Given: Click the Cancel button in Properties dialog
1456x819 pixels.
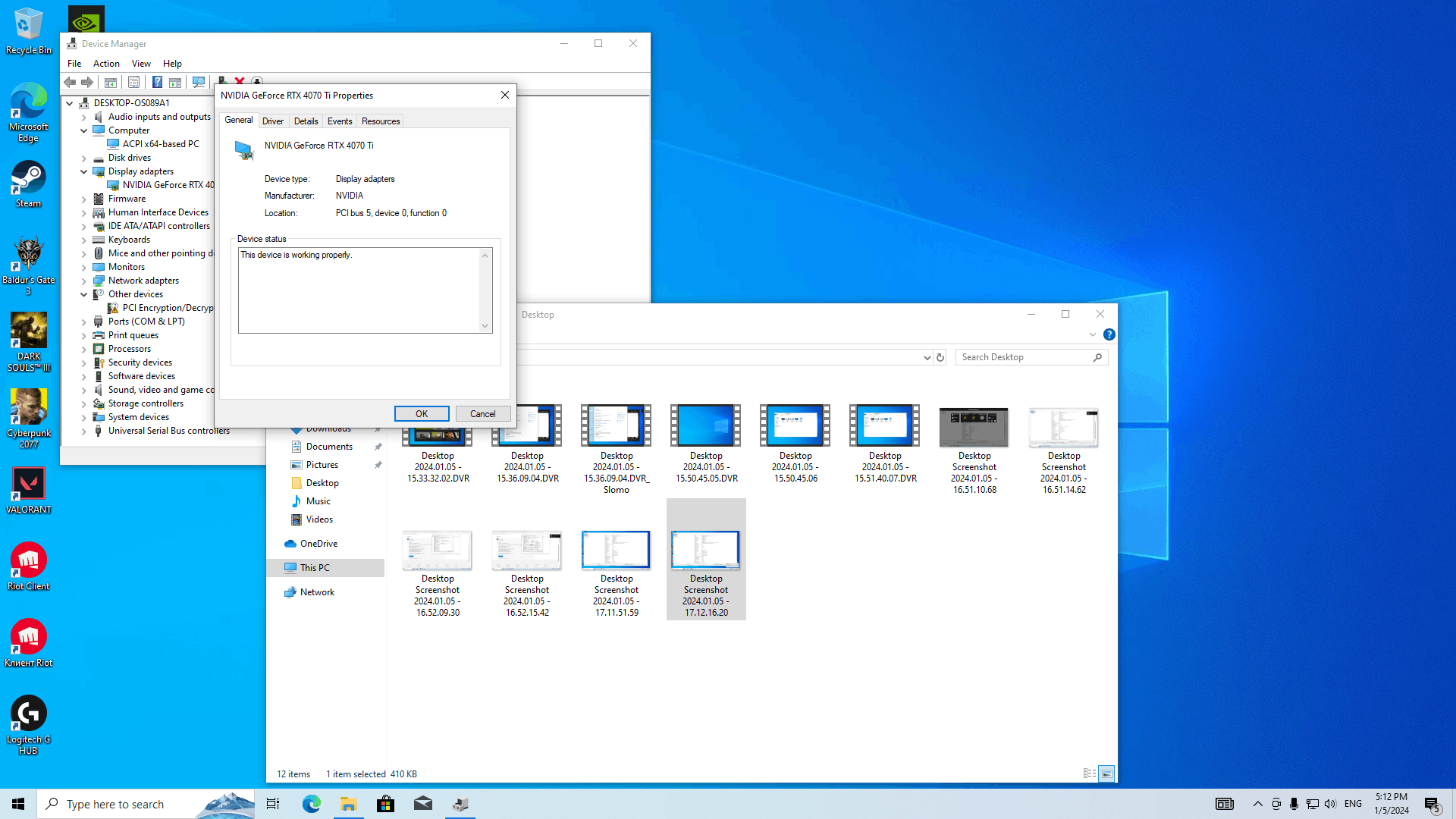Looking at the screenshot, I should 482,414.
